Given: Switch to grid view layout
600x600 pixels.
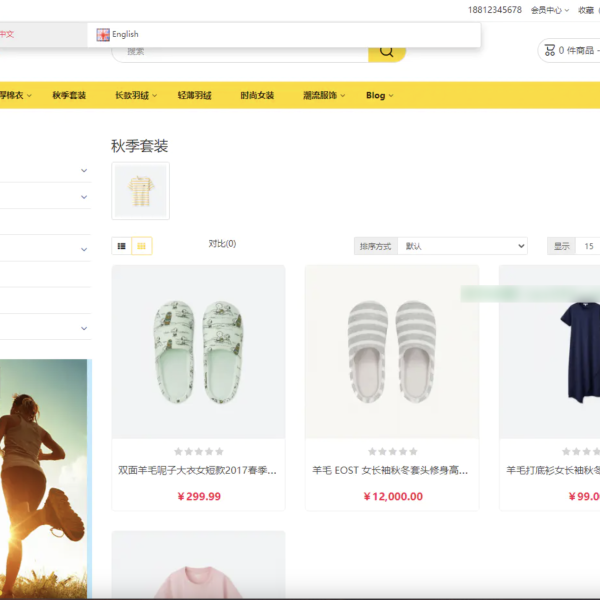Looking at the screenshot, I should tap(142, 246).
